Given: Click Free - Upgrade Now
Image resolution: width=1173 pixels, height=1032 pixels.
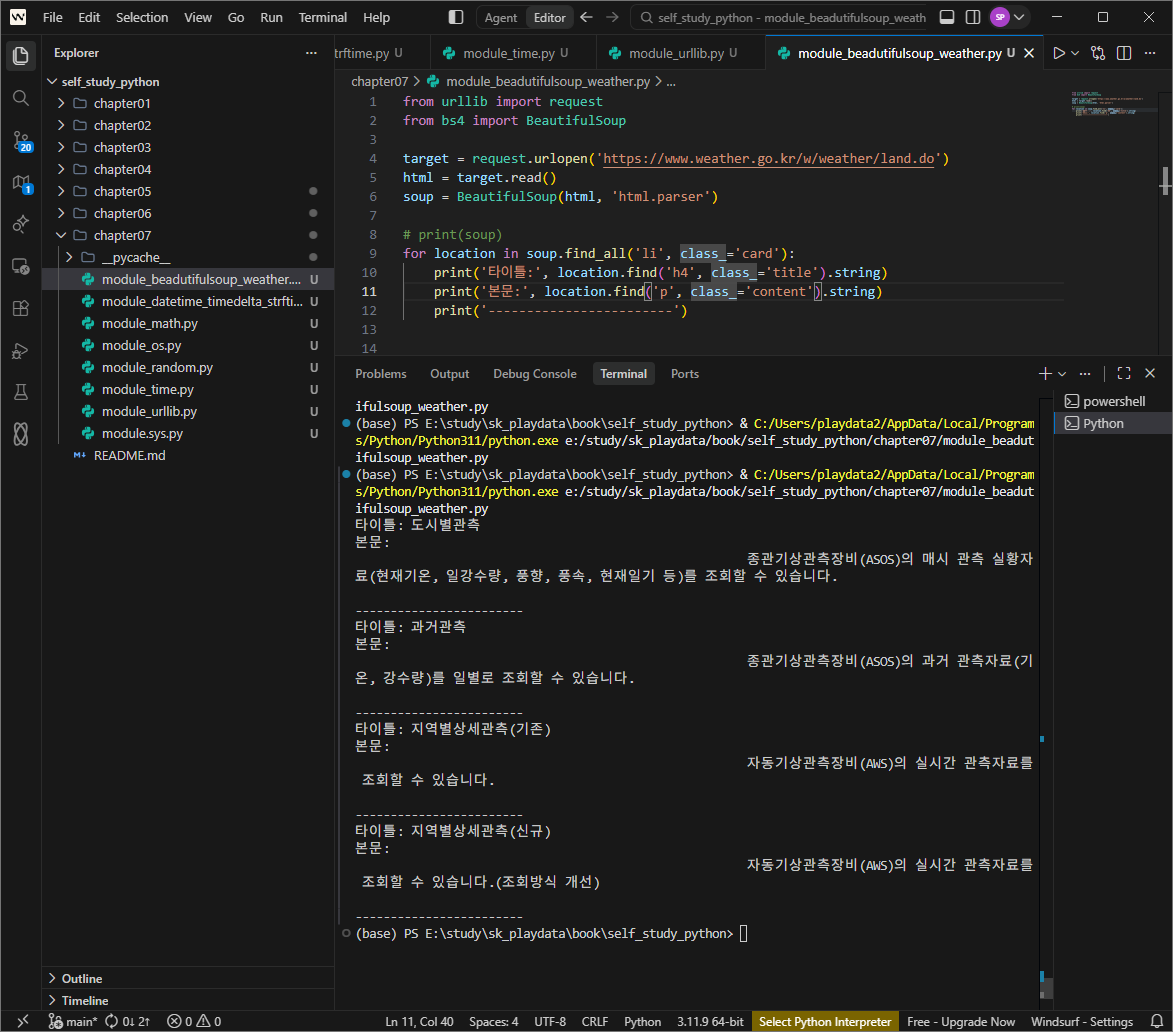Looking at the screenshot, I should point(961,1022).
